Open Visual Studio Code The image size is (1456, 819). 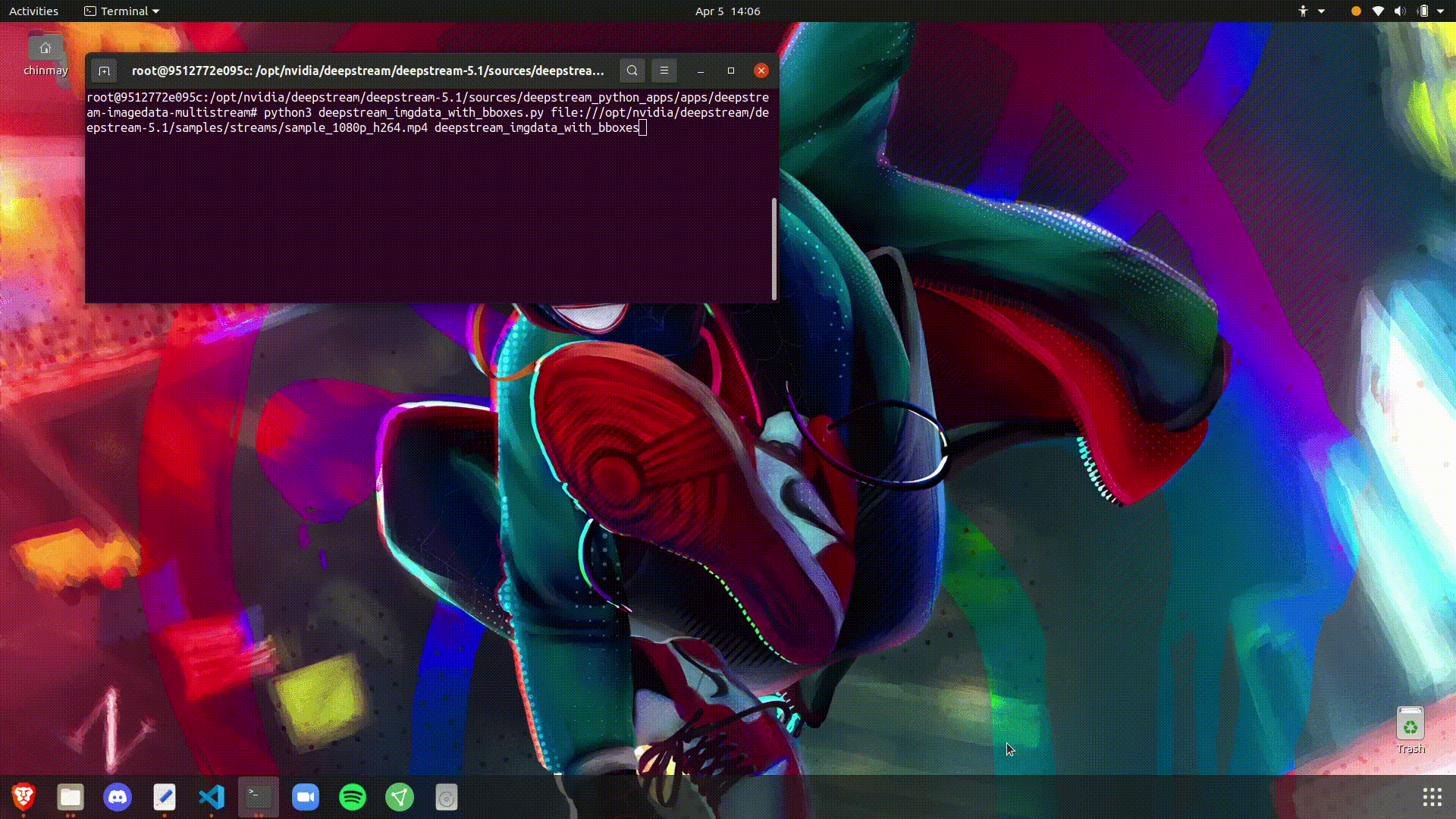coord(212,797)
